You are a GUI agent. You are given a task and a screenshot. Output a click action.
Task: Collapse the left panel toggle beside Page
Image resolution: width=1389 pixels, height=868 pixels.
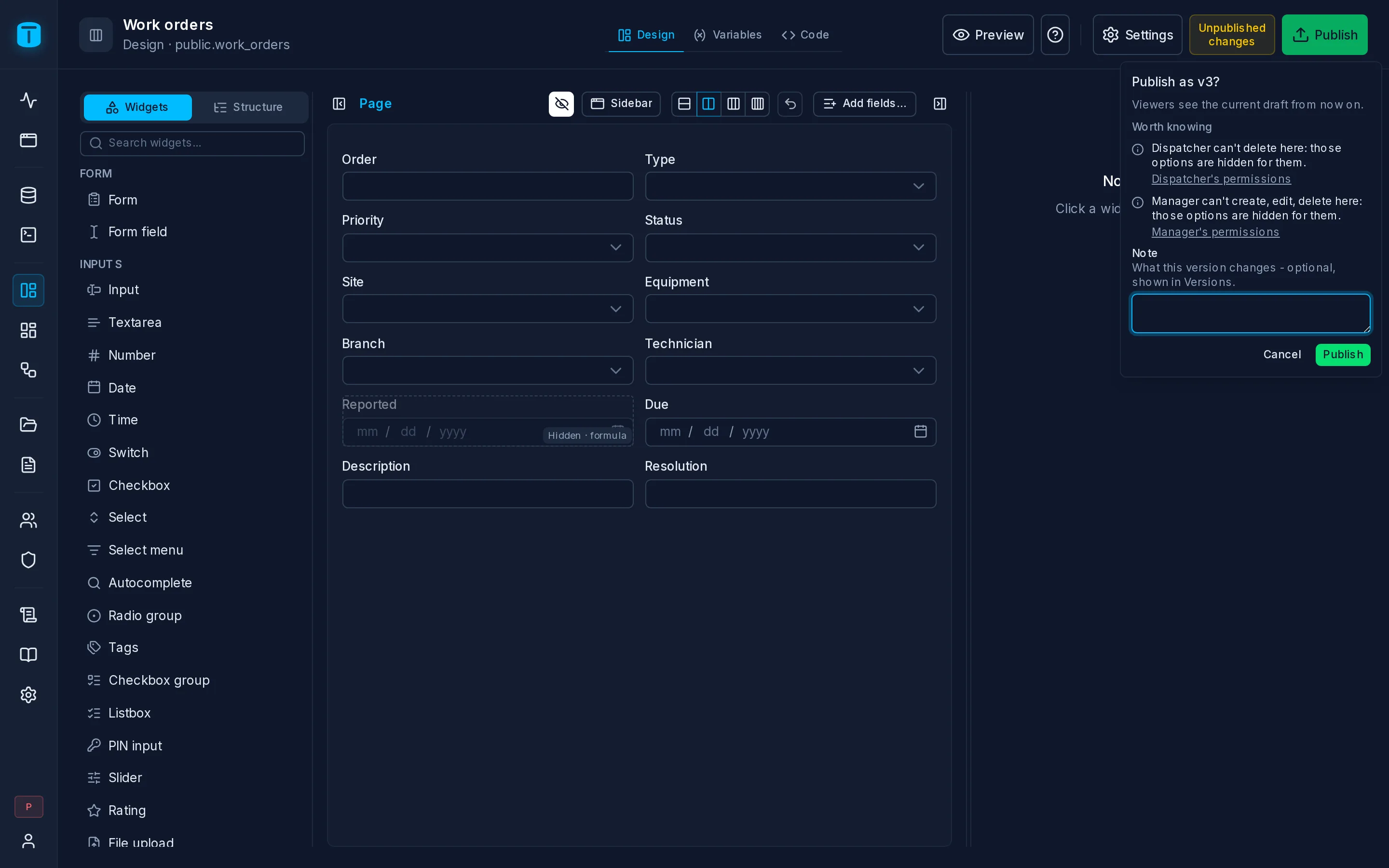339,104
